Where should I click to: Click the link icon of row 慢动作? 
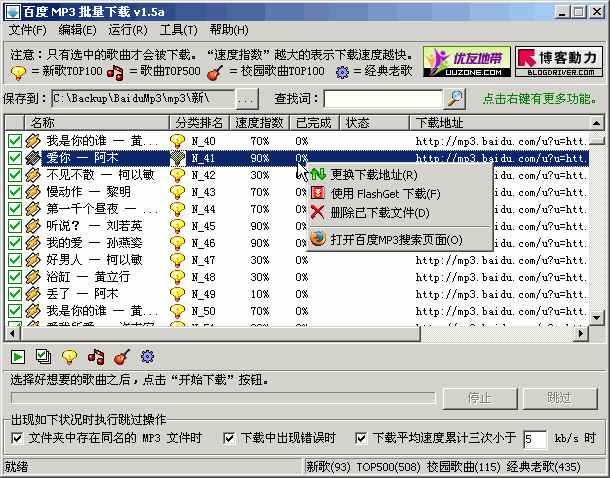pos(33,192)
